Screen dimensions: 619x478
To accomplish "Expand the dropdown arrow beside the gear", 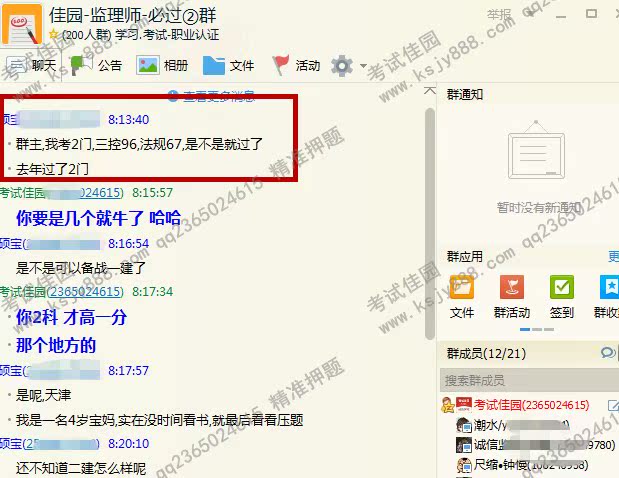I will pos(363,67).
